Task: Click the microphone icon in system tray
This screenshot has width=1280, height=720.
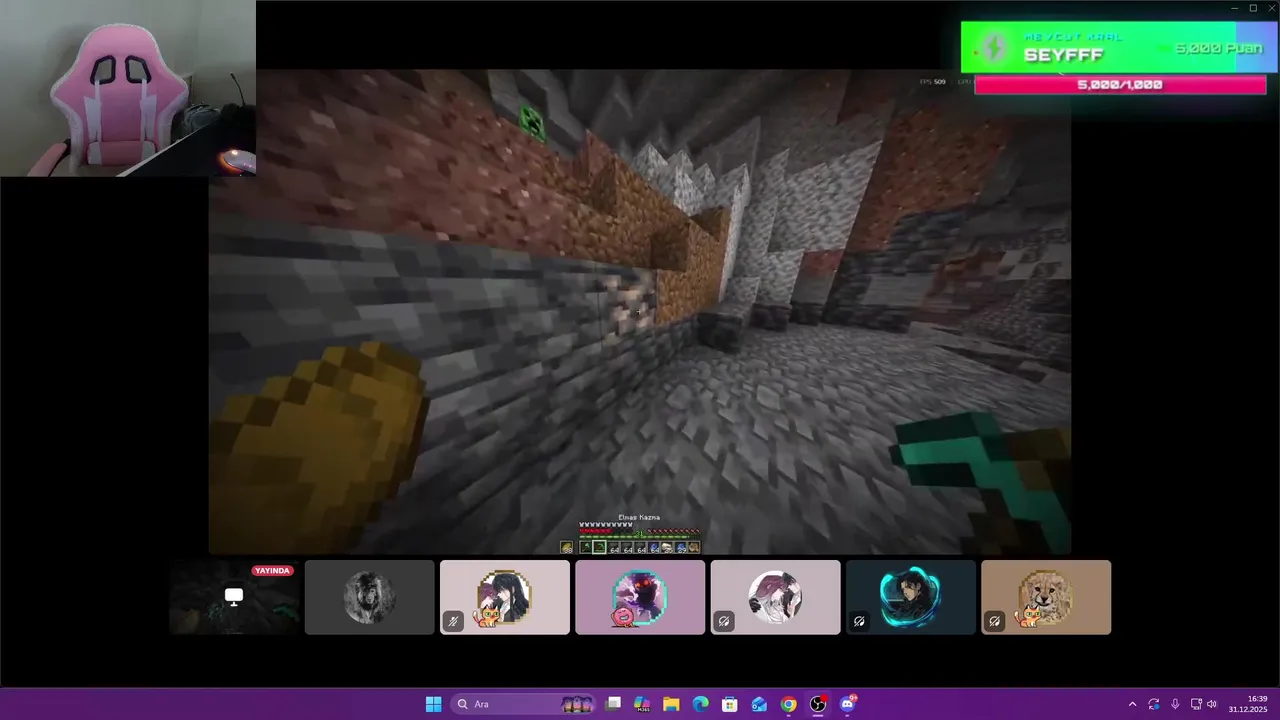Action: point(1175,704)
